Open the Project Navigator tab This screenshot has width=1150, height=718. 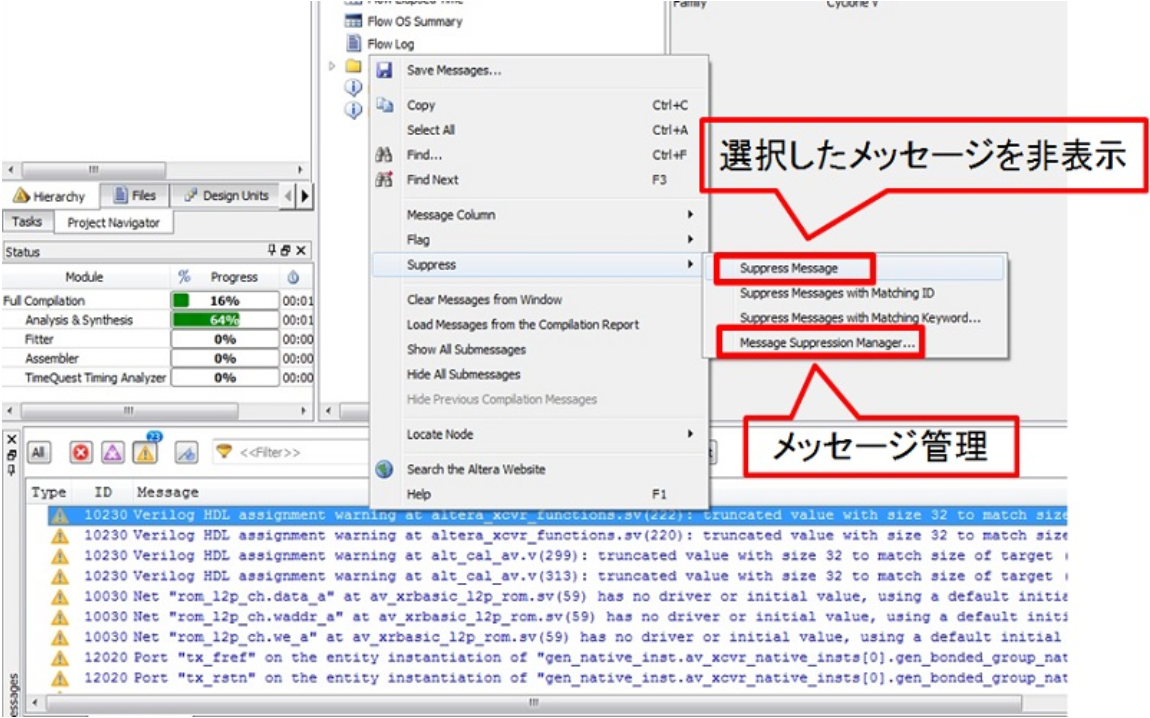coord(113,222)
